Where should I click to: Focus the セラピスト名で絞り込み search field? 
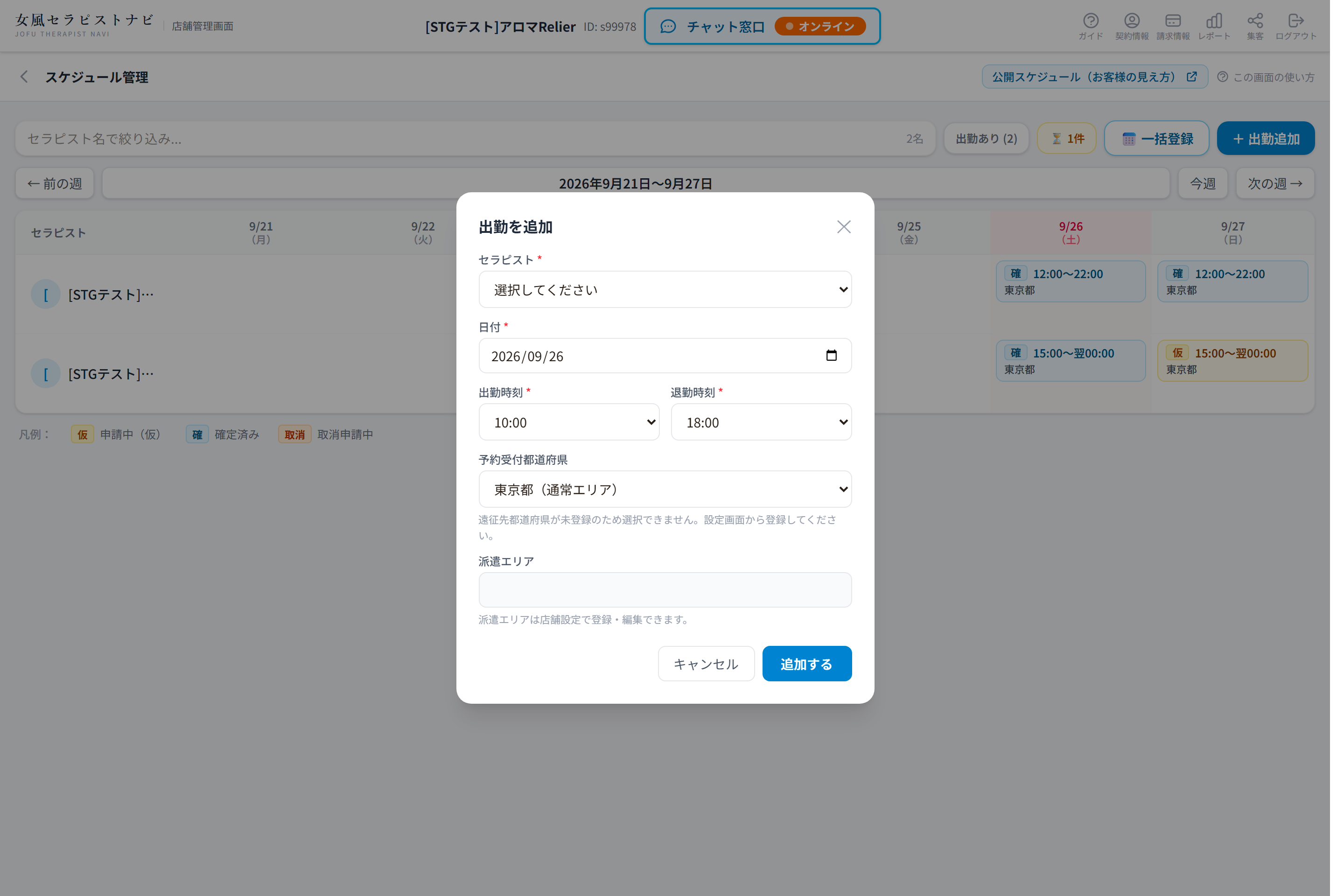point(475,138)
